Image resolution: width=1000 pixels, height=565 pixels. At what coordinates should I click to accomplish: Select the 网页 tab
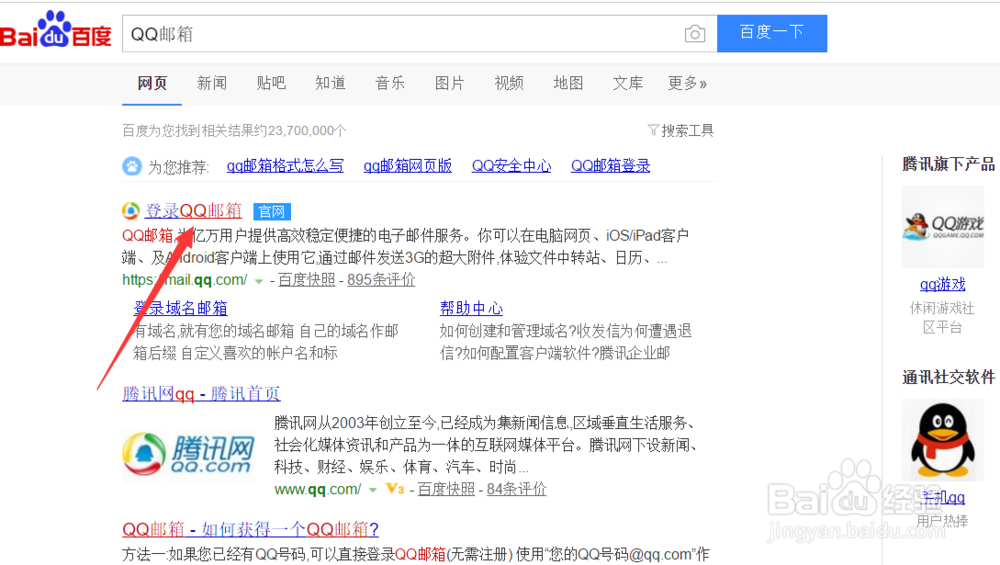pos(152,84)
